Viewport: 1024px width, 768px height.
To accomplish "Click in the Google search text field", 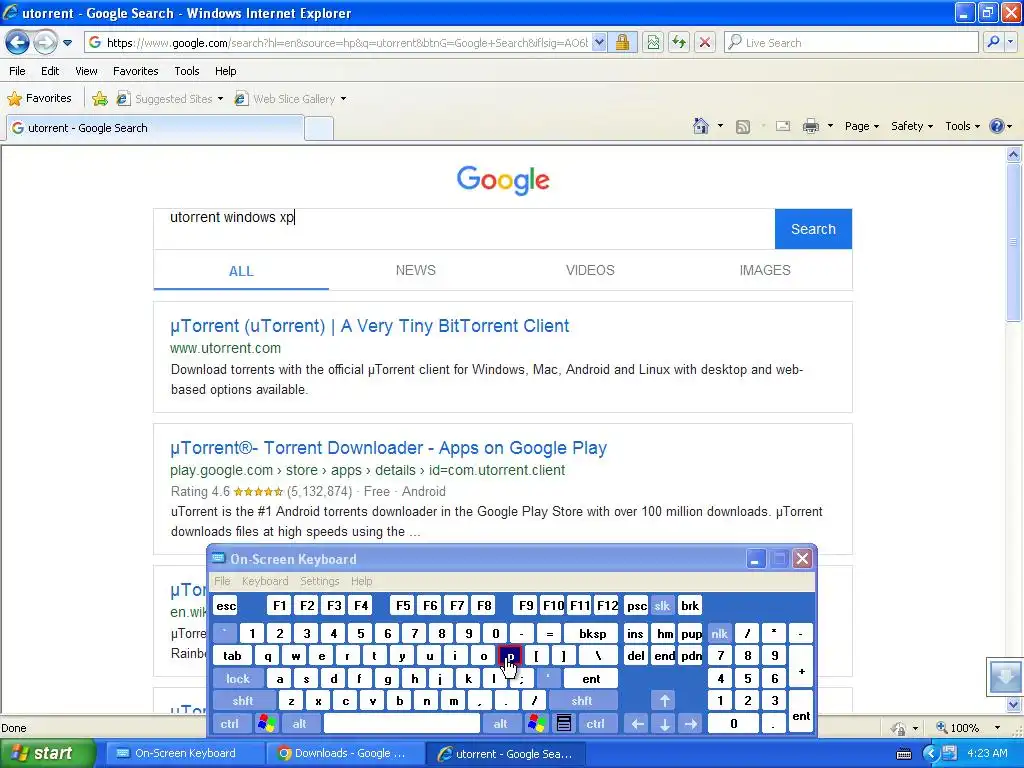I will (x=464, y=229).
